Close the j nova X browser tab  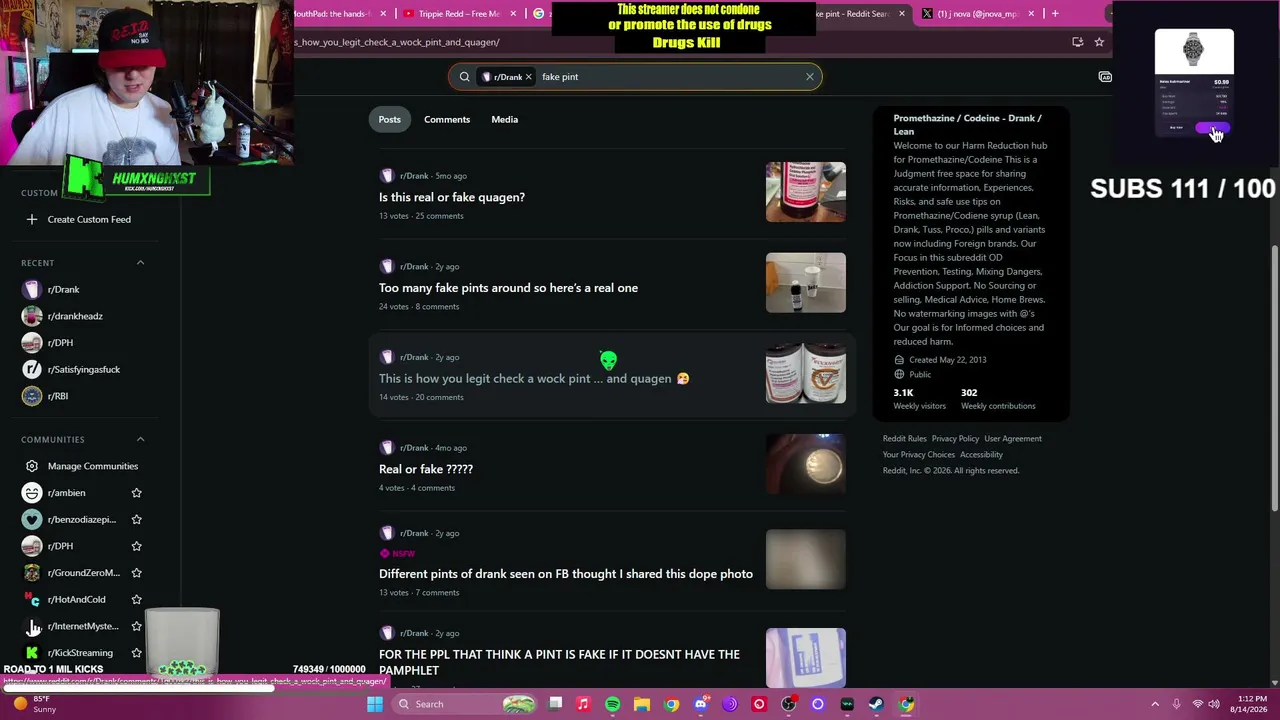click(1031, 14)
